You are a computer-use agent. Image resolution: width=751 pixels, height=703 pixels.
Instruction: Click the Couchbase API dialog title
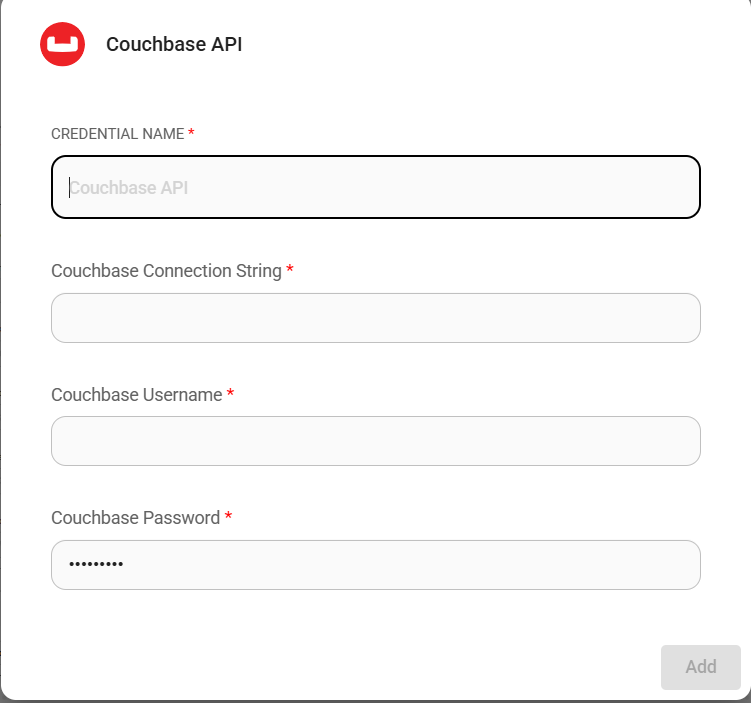(174, 45)
